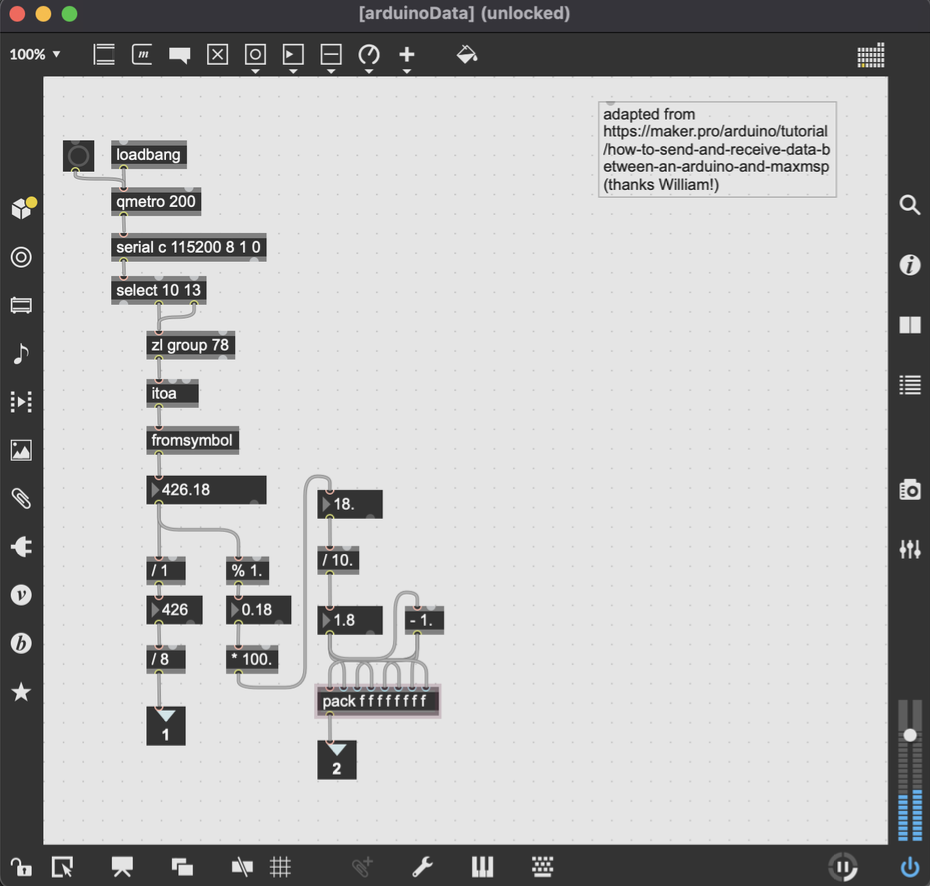Screen dimensions: 930x886
Task: Open the calendar grid icon top right
Action: click(871, 55)
